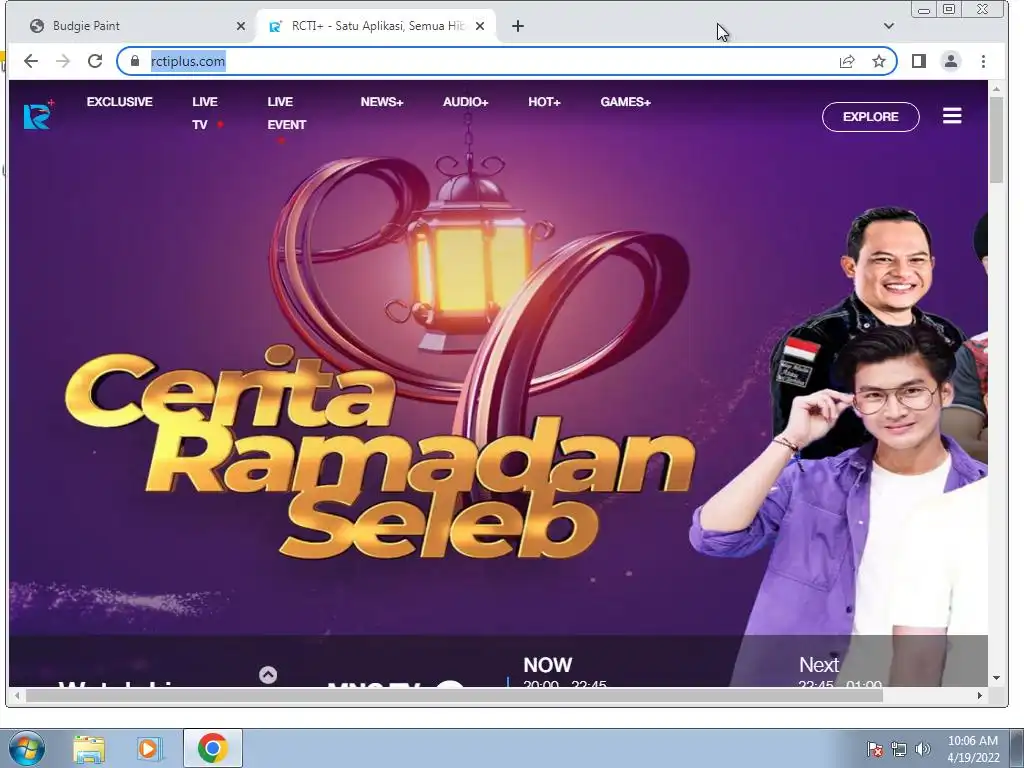The width and height of the screenshot is (1024, 768).
Task: Click the NOW schedule label
Action: tap(547, 665)
